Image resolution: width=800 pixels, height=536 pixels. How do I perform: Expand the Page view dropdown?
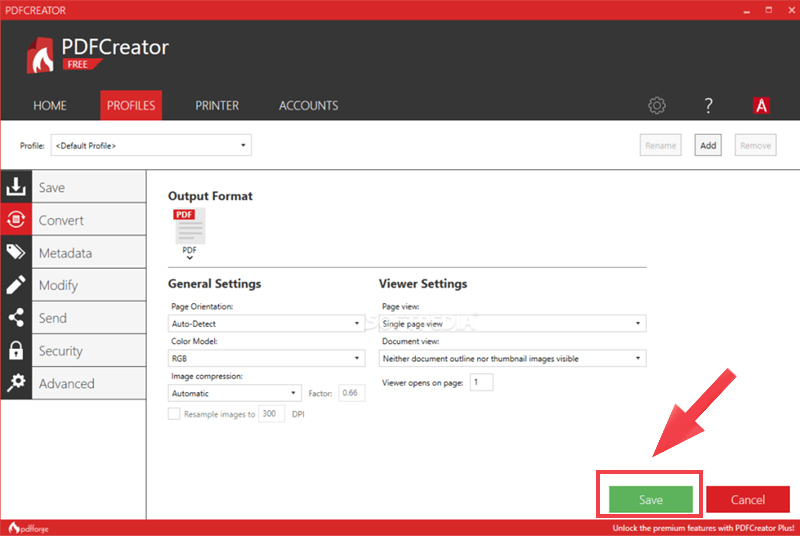click(512, 323)
